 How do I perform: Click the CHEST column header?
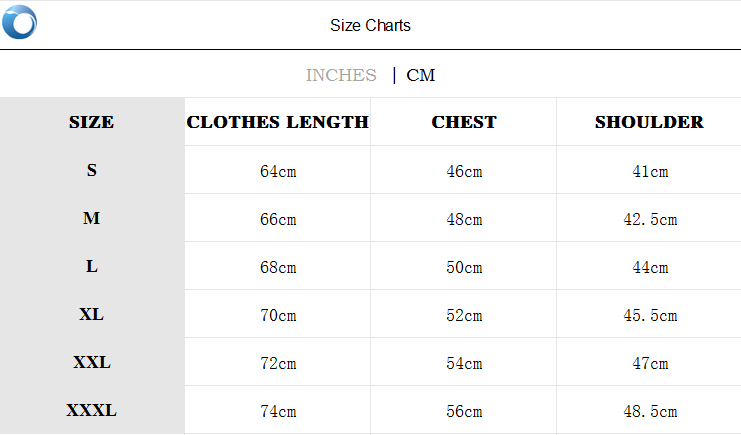tap(464, 122)
